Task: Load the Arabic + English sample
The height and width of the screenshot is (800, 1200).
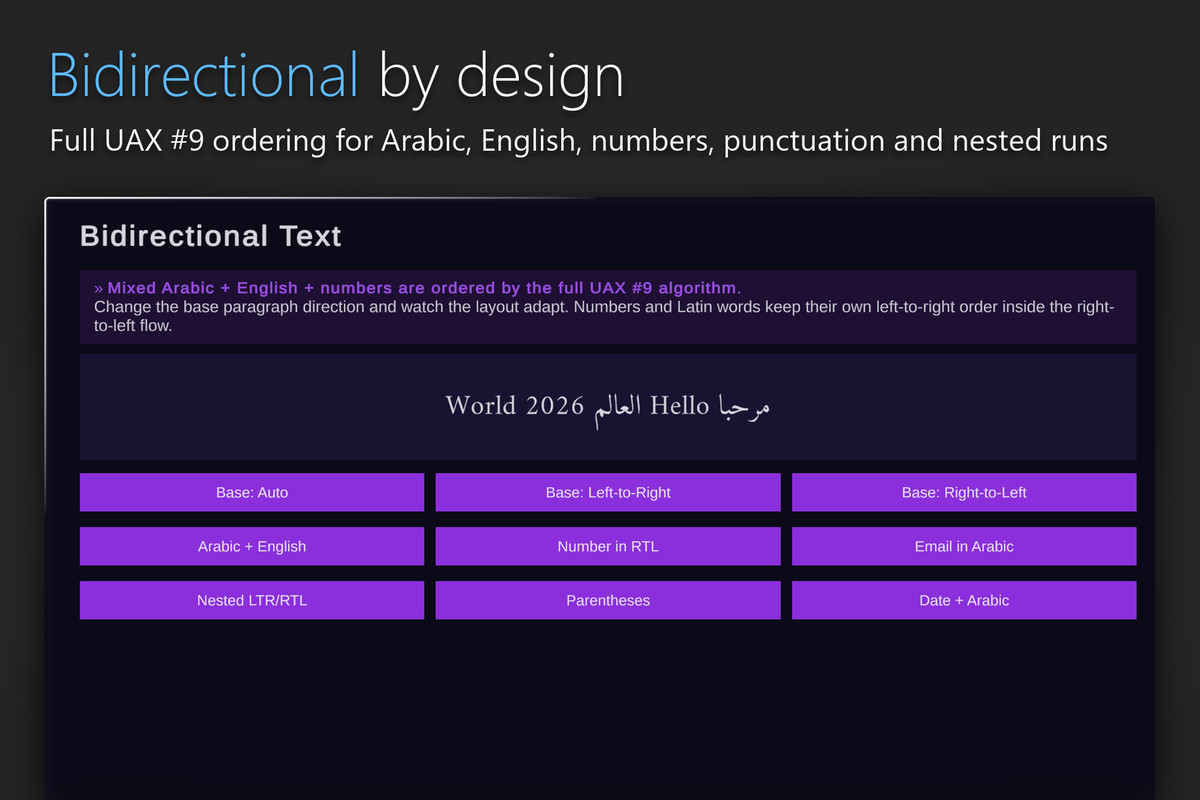Action: pyautogui.click(x=252, y=546)
